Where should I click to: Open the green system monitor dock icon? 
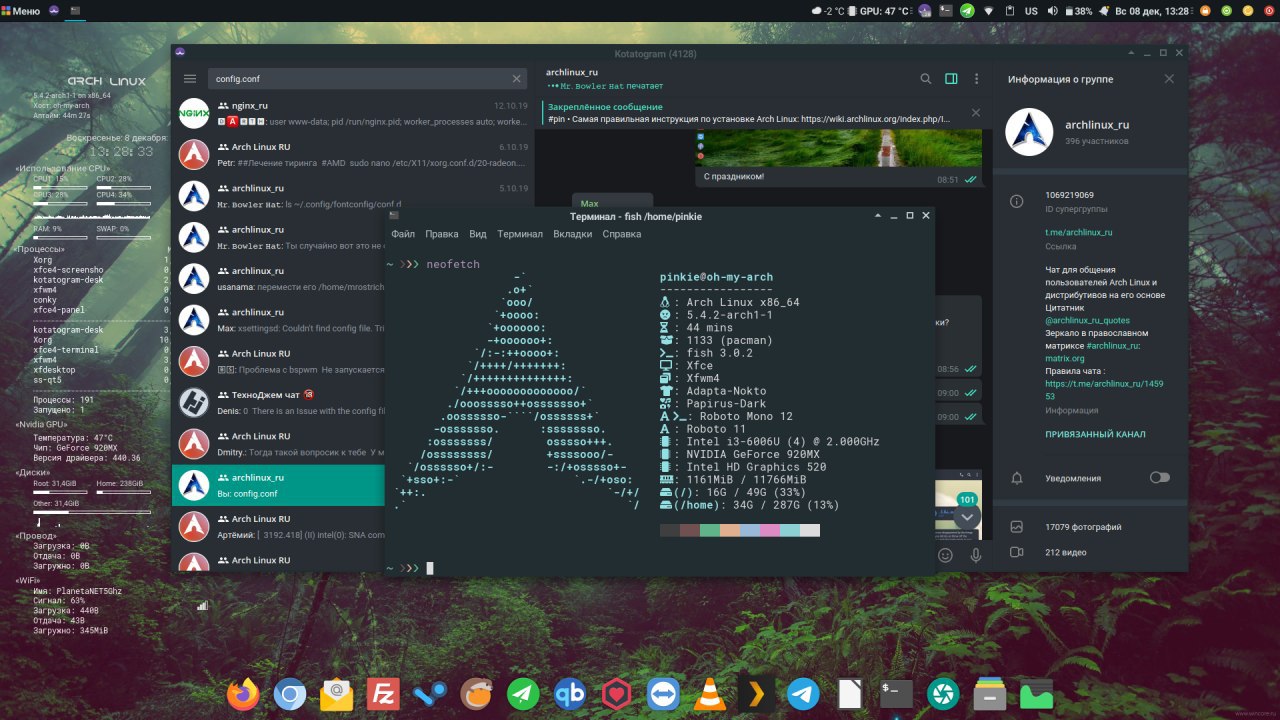click(x=1037, y=693)
